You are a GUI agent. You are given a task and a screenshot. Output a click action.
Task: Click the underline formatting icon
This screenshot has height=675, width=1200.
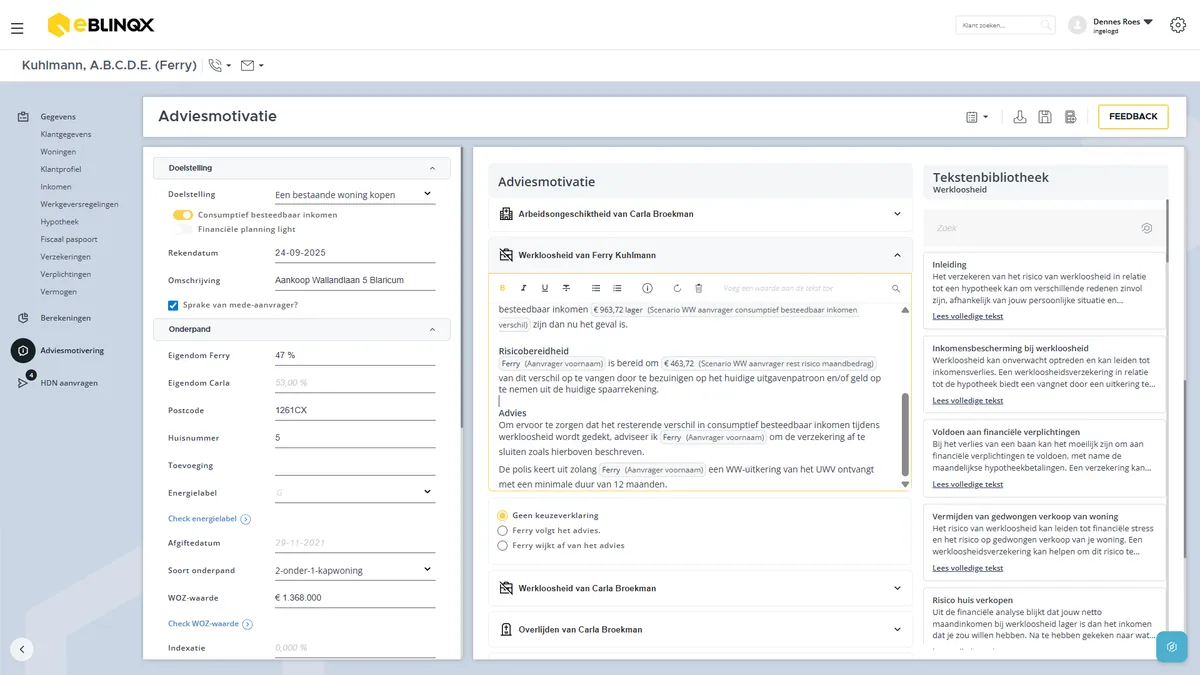(545, 288)
